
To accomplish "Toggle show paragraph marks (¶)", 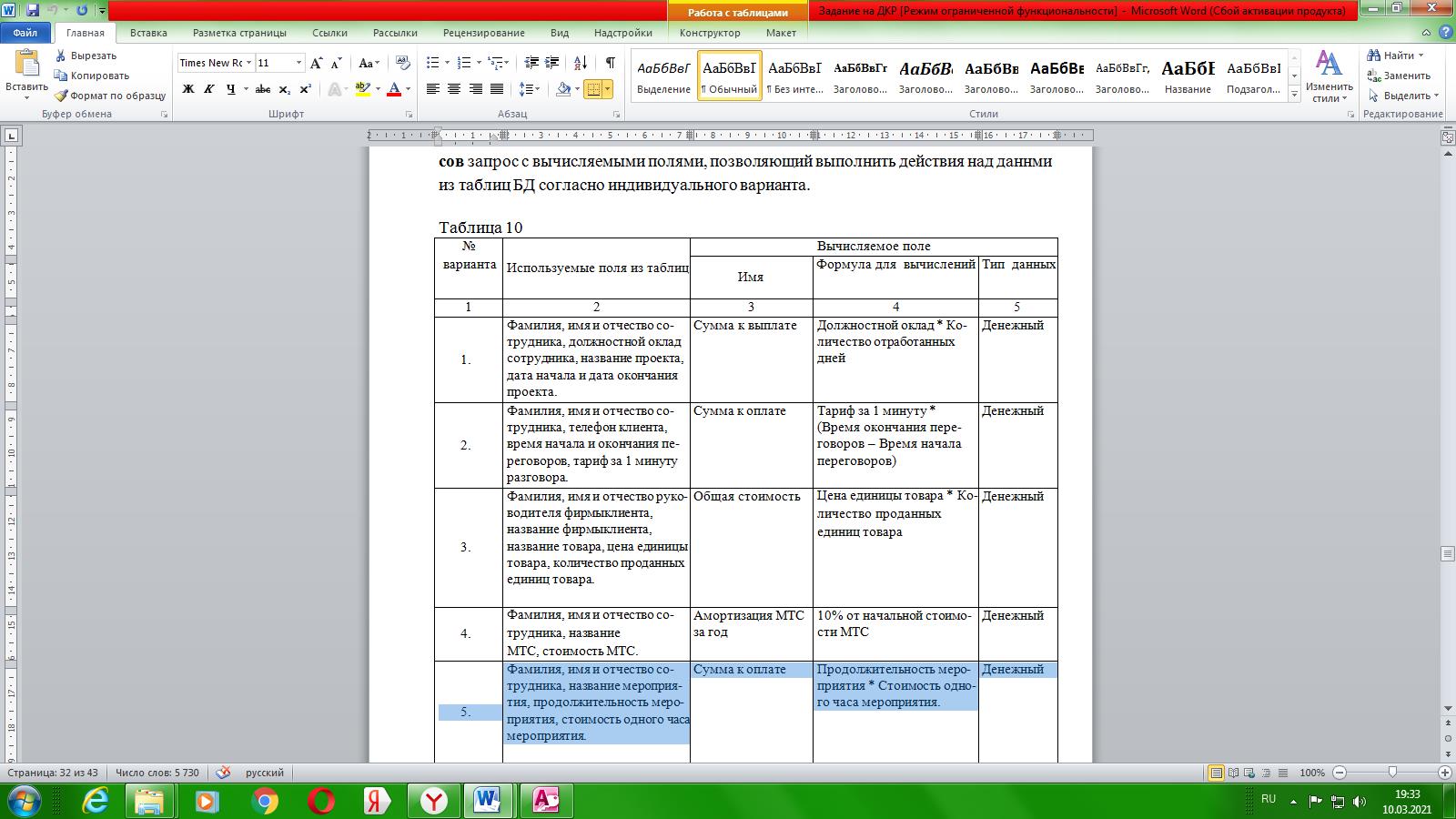I will click(x=610, y=63).
